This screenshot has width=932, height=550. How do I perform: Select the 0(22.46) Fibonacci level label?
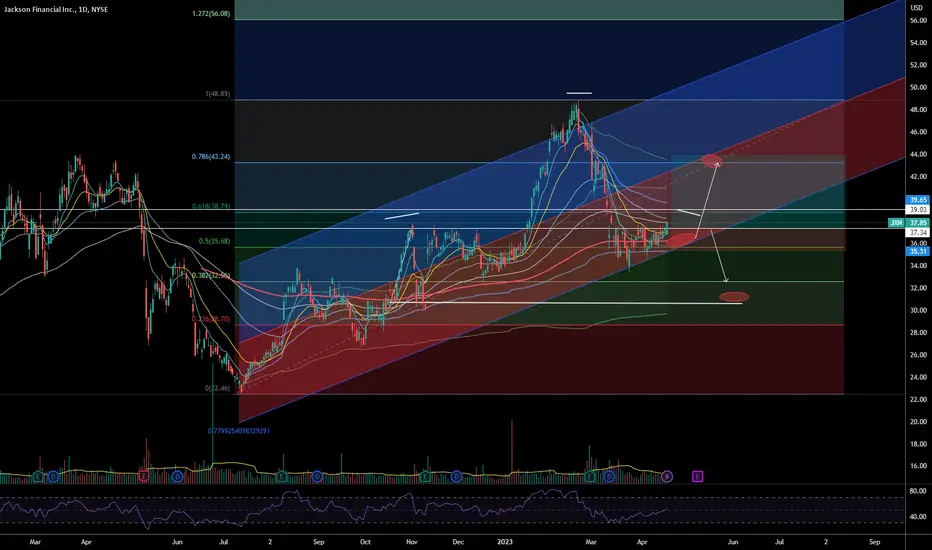point(218,388)
